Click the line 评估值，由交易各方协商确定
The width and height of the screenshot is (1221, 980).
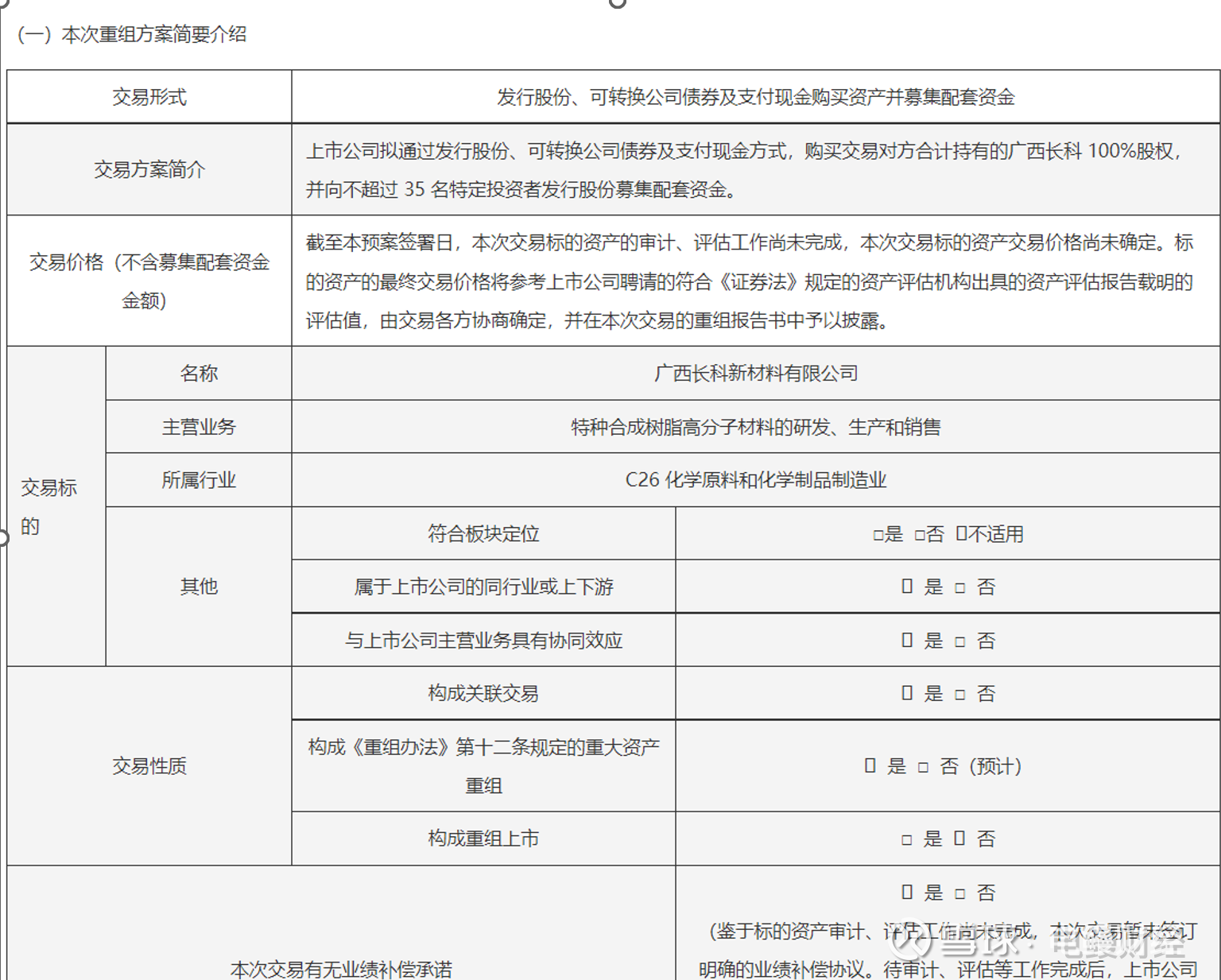tap(597, 320)
